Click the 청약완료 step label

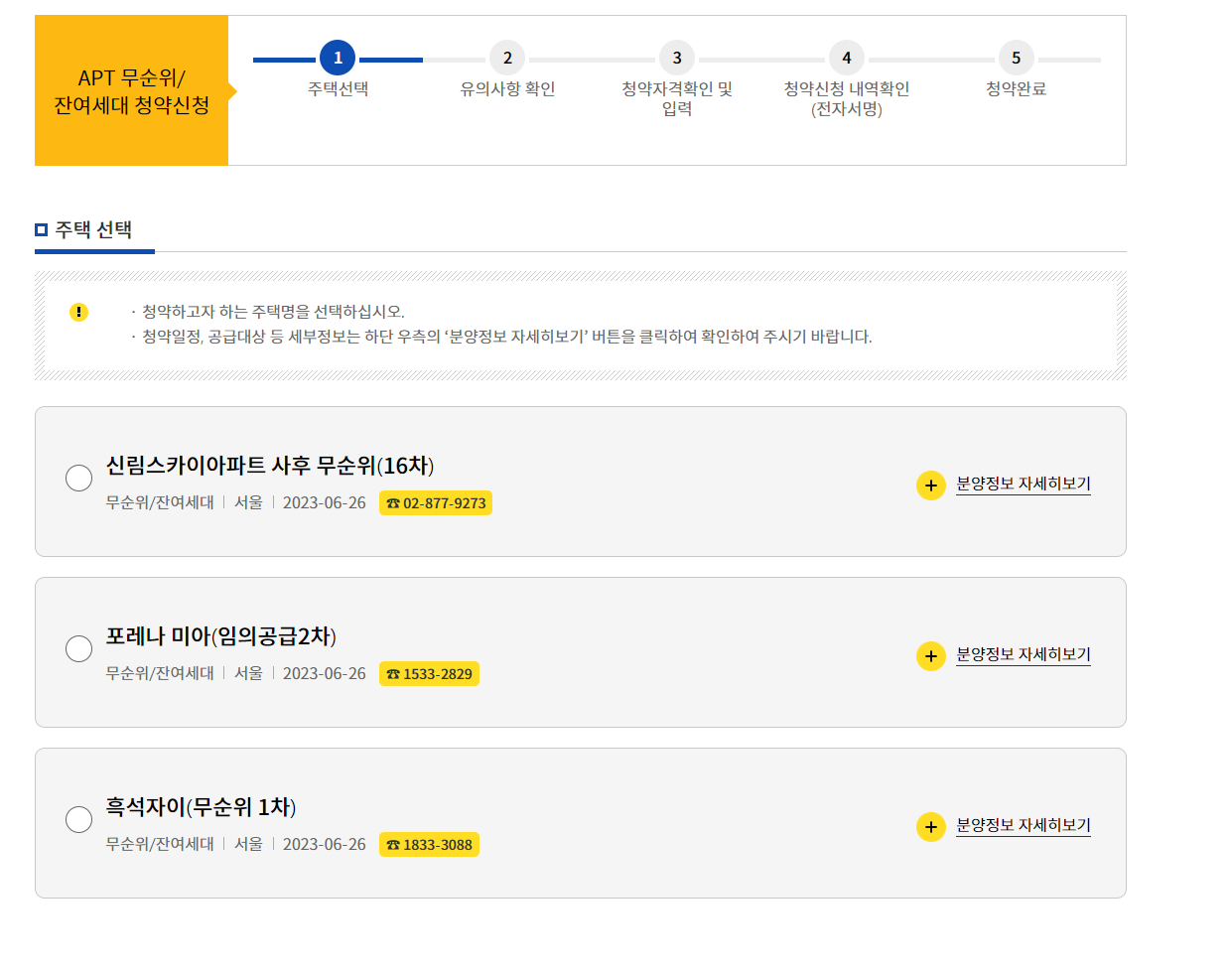[1016, 89]
